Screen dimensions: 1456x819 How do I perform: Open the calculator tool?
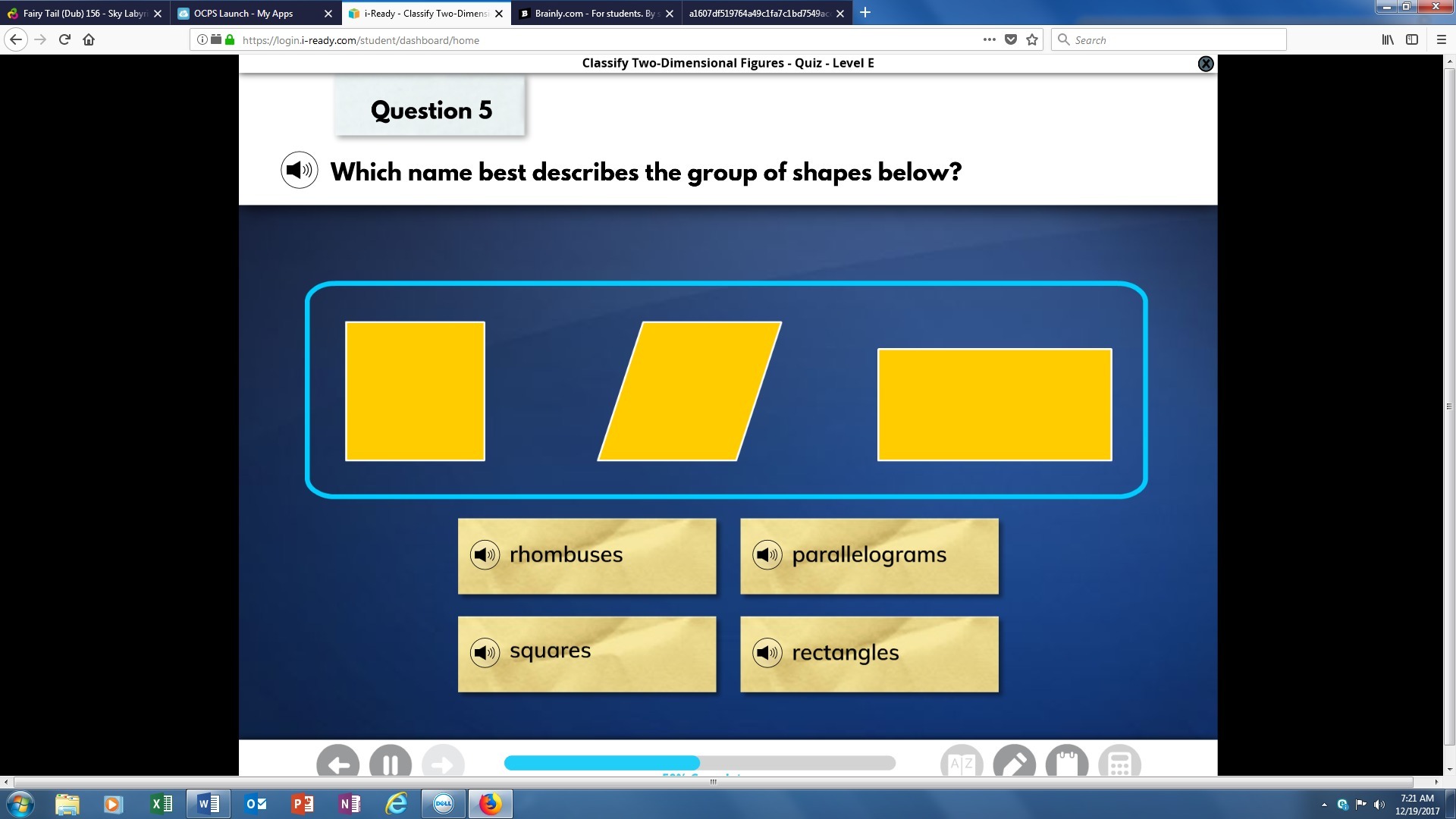(1119, 763)
